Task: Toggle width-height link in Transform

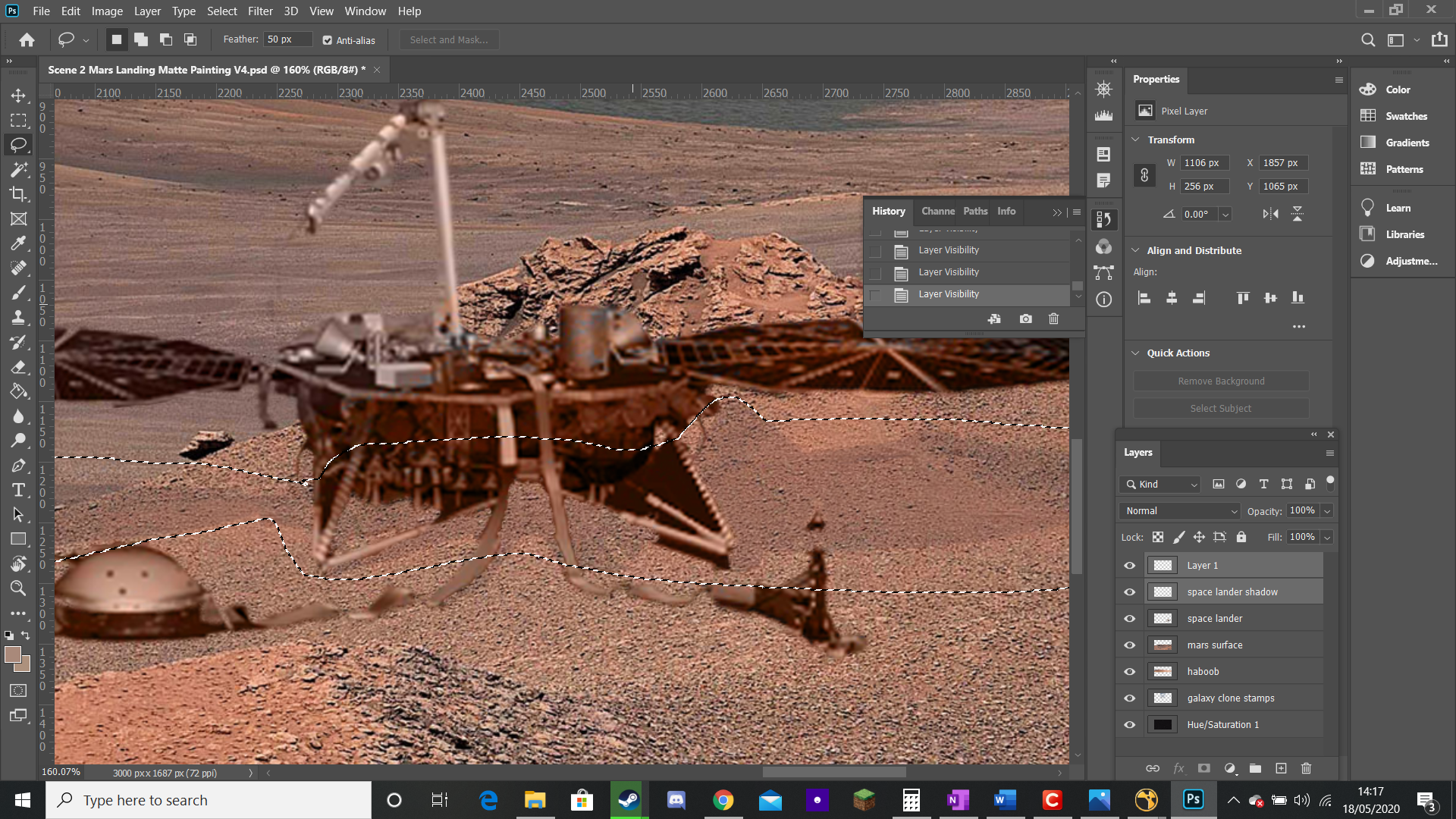Action: (x=1144, y=175)
